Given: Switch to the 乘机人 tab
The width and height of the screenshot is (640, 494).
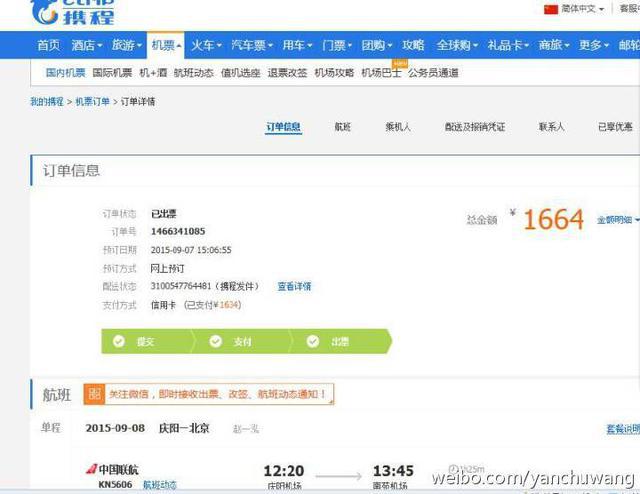Looking at the screenshot, I should tap(398, 127).
